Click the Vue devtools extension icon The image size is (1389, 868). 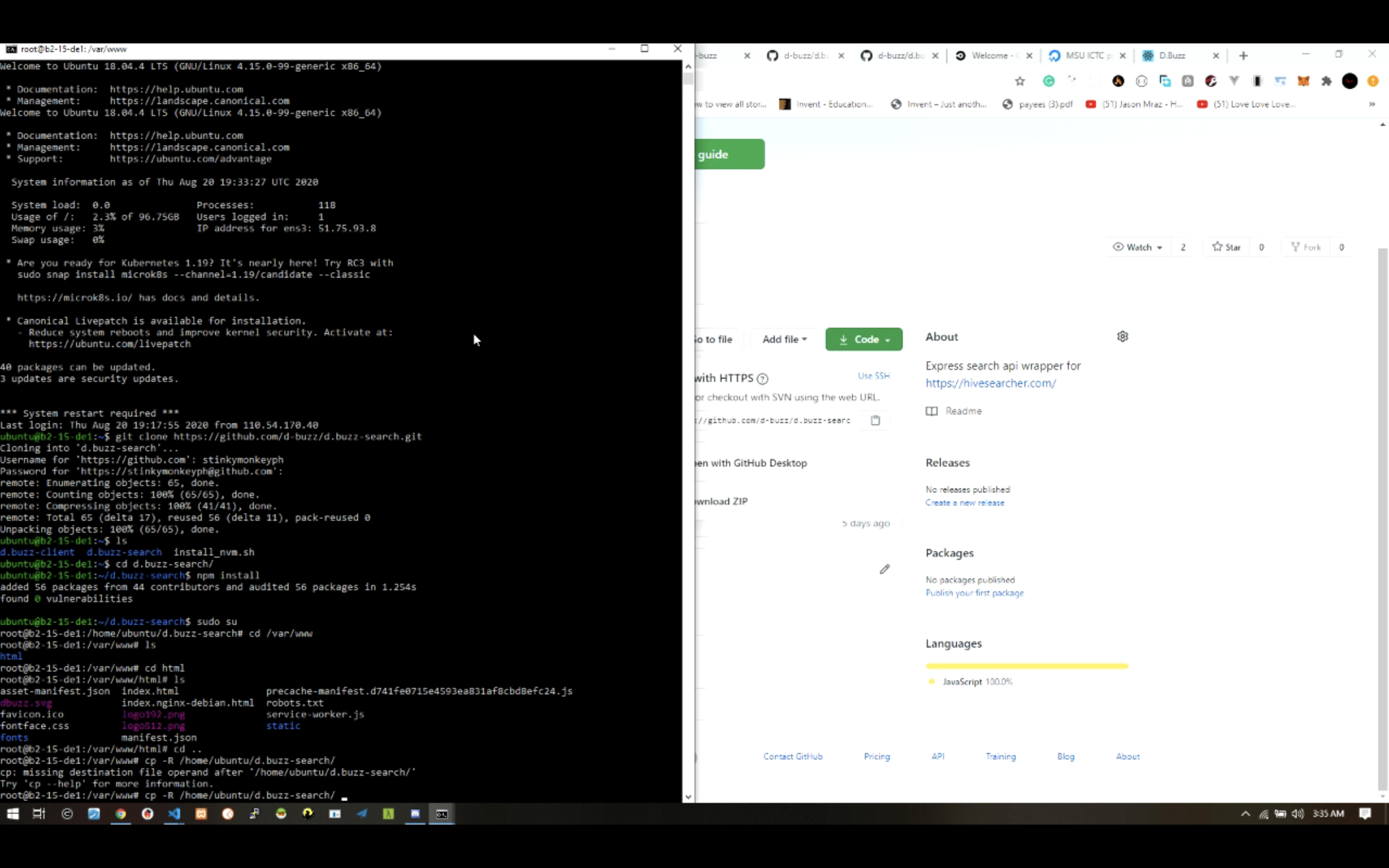(1234, 81)
